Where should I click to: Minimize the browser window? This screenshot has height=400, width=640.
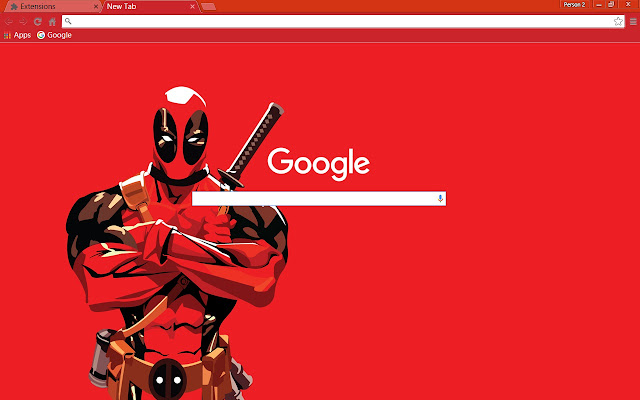pyautogui.click(x=598, y=4)
